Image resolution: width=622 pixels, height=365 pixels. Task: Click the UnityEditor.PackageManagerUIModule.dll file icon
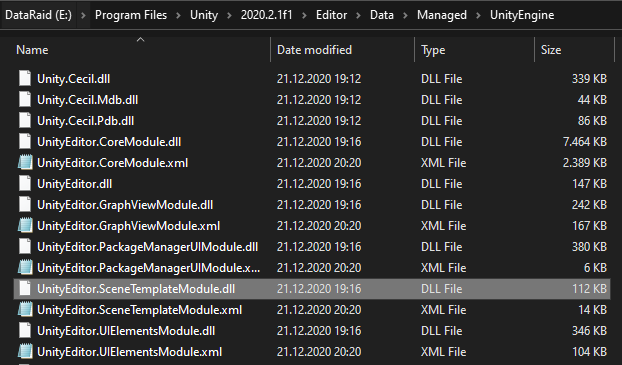25,247
